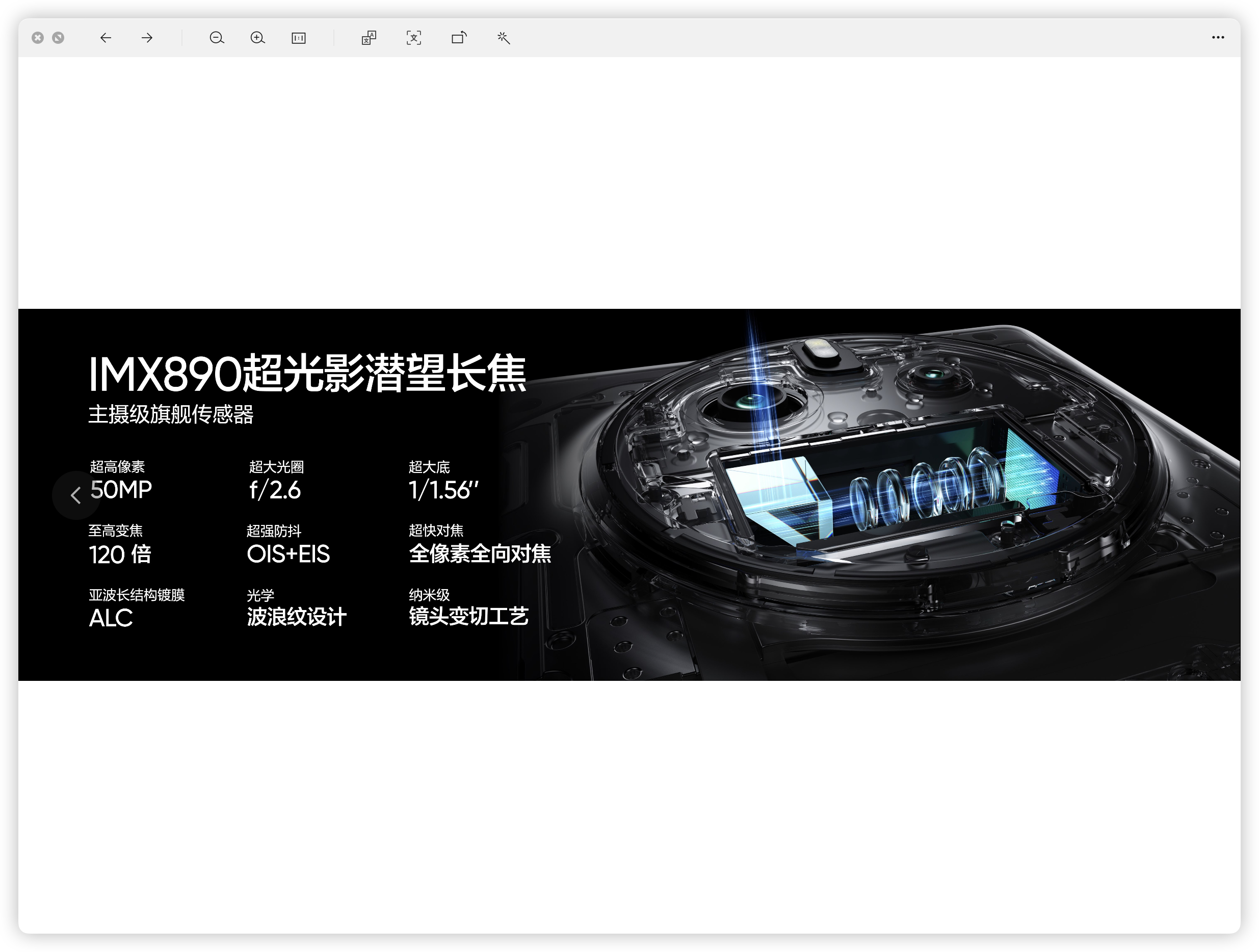
Task: Click the 镜头变切工艺 text
Action: click(469, 616)
